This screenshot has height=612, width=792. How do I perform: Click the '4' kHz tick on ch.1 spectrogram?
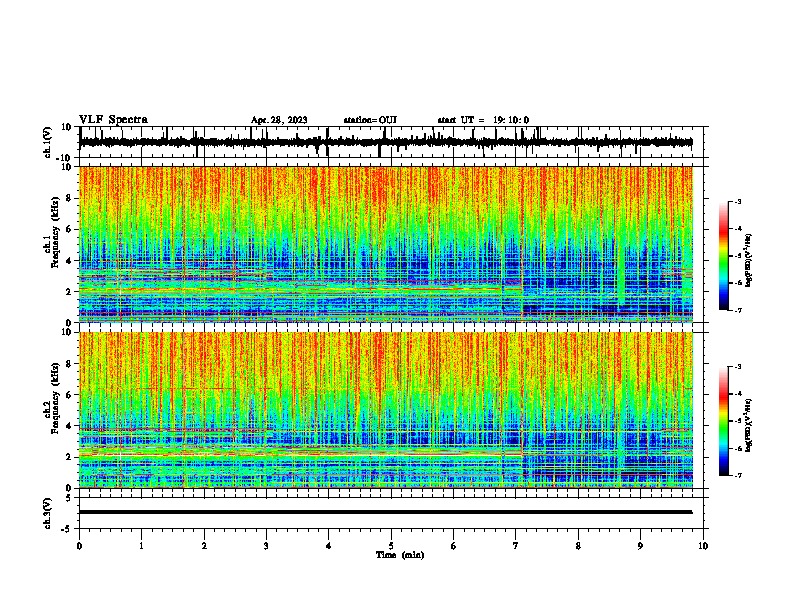pos(69,261)
